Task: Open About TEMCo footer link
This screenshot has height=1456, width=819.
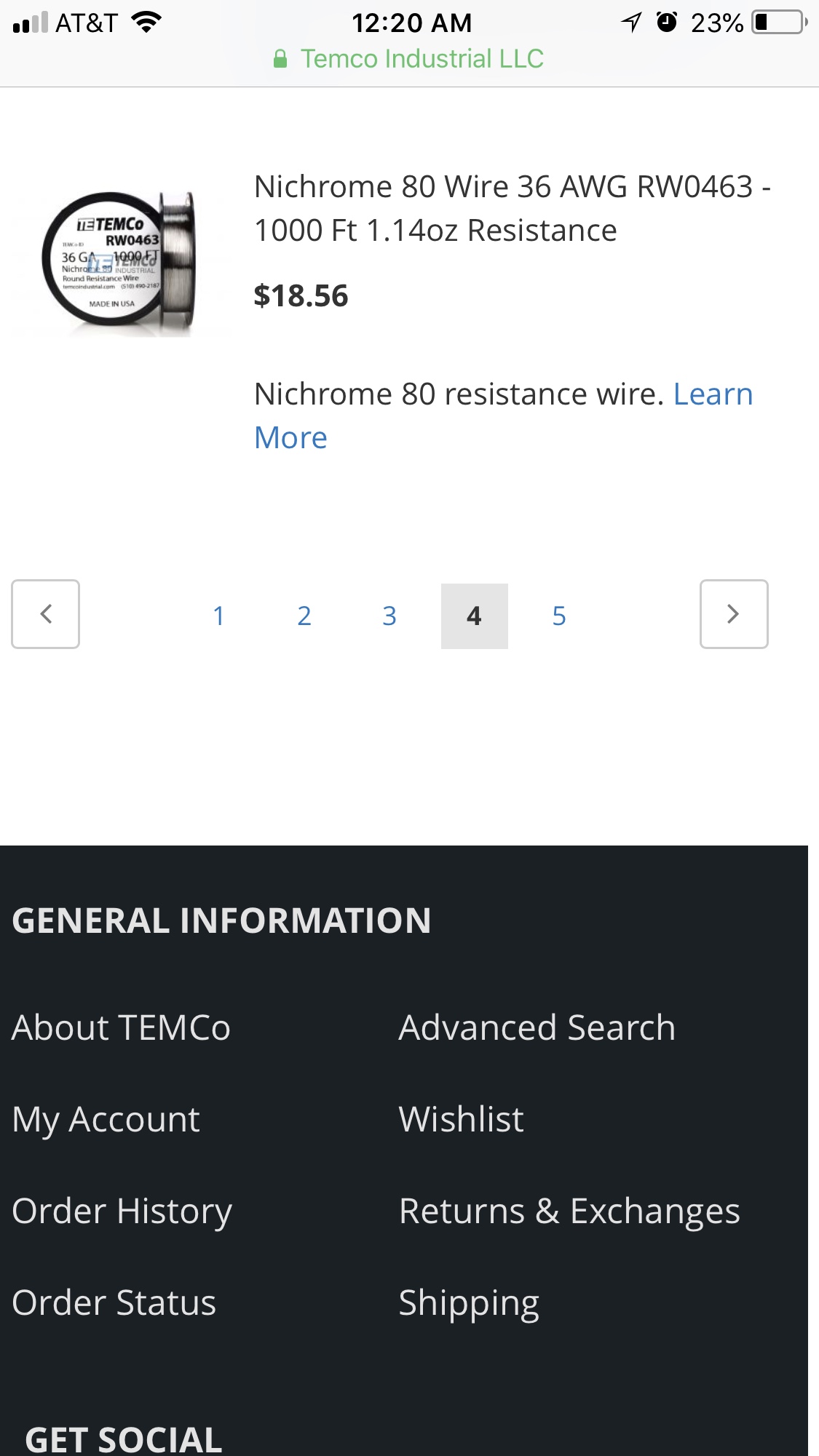Action: [x=122, y=1027]
